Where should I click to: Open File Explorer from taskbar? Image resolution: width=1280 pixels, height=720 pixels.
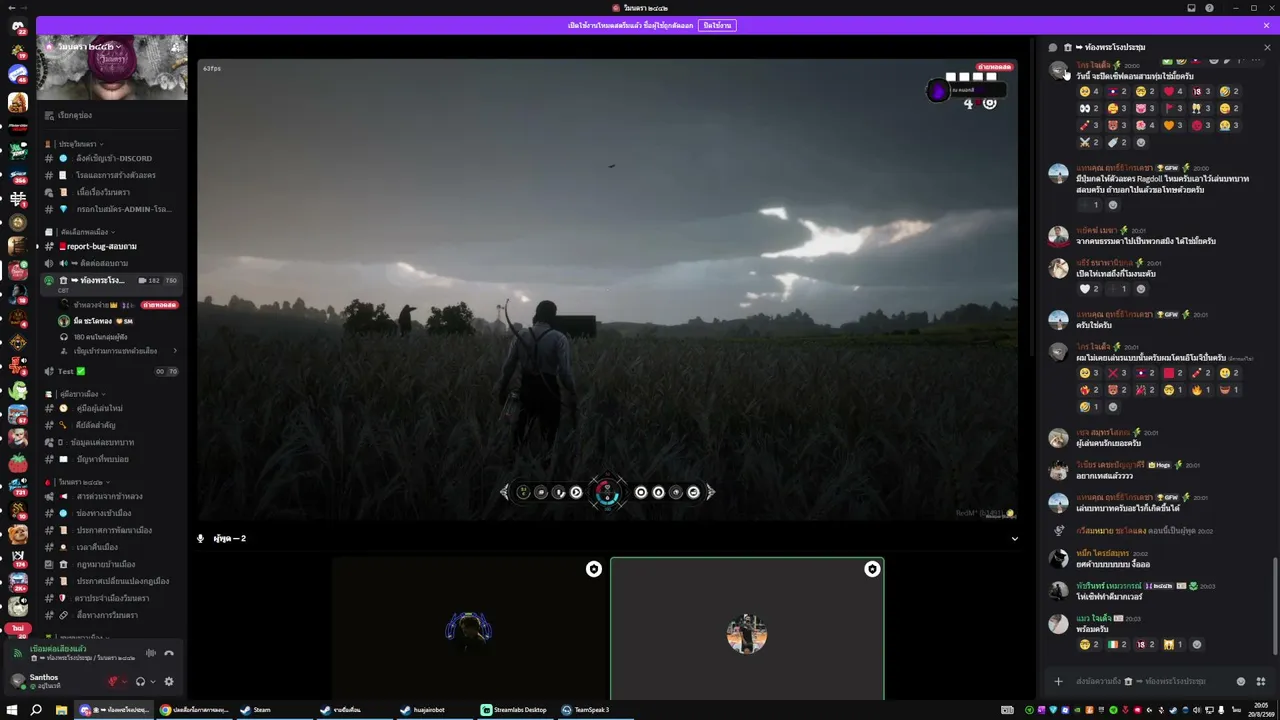tap(61, 710)
